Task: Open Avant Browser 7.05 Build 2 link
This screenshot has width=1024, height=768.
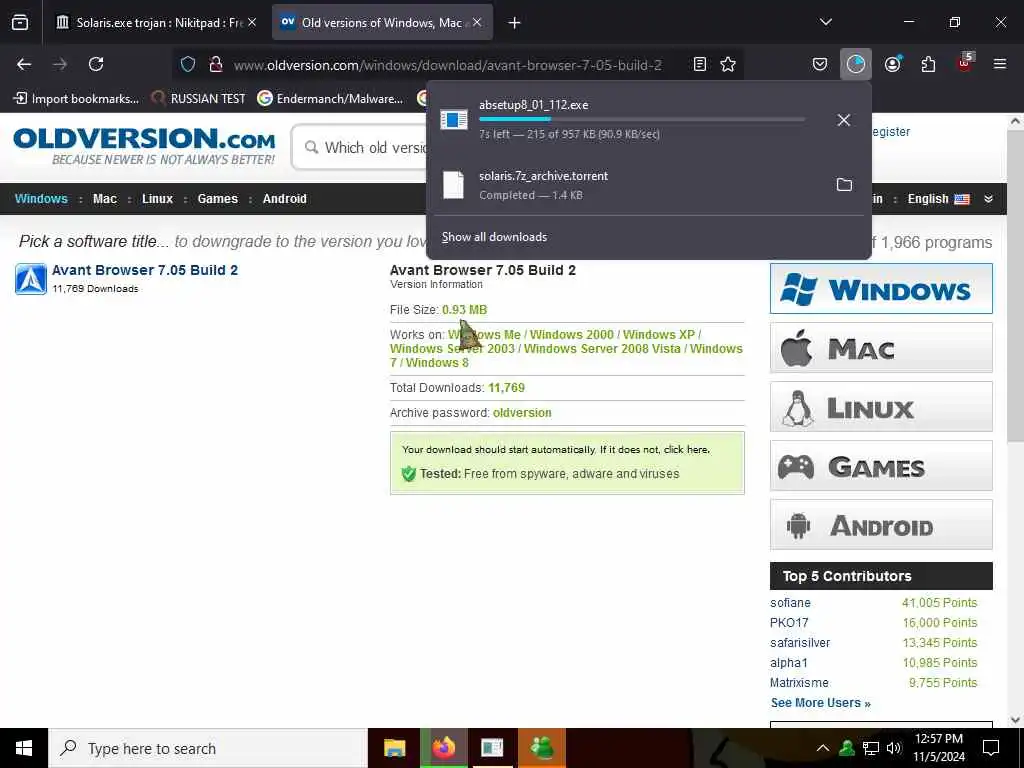Action: (x=145, y=270)
